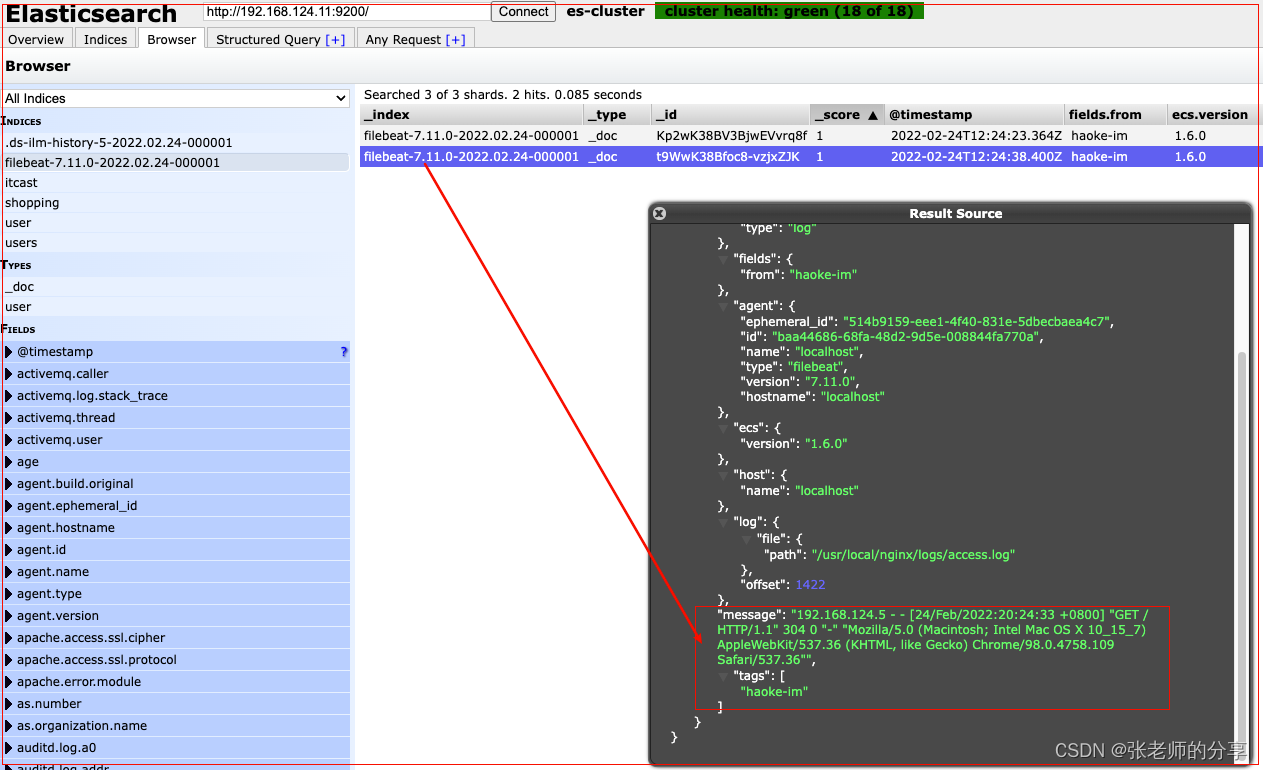The image size is (1263, 770).
Task: Focus the cluster URL input field
Action: point(347,12)
